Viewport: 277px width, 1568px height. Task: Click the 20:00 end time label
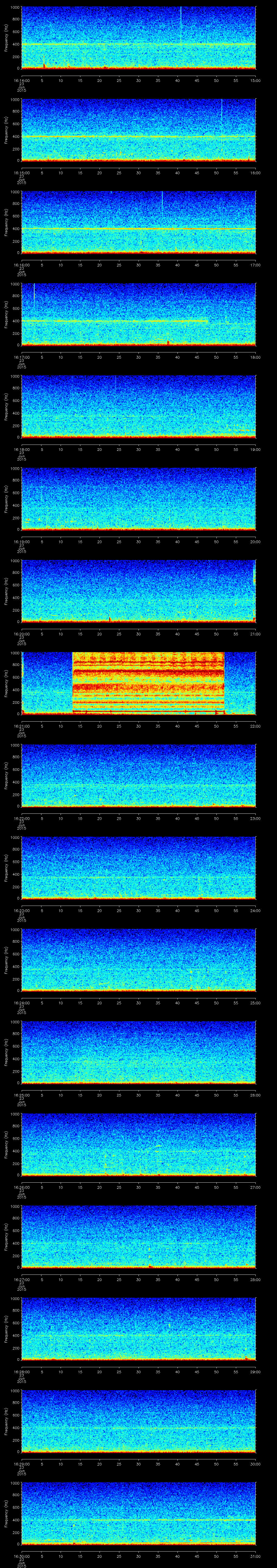(x=255, y=542)
